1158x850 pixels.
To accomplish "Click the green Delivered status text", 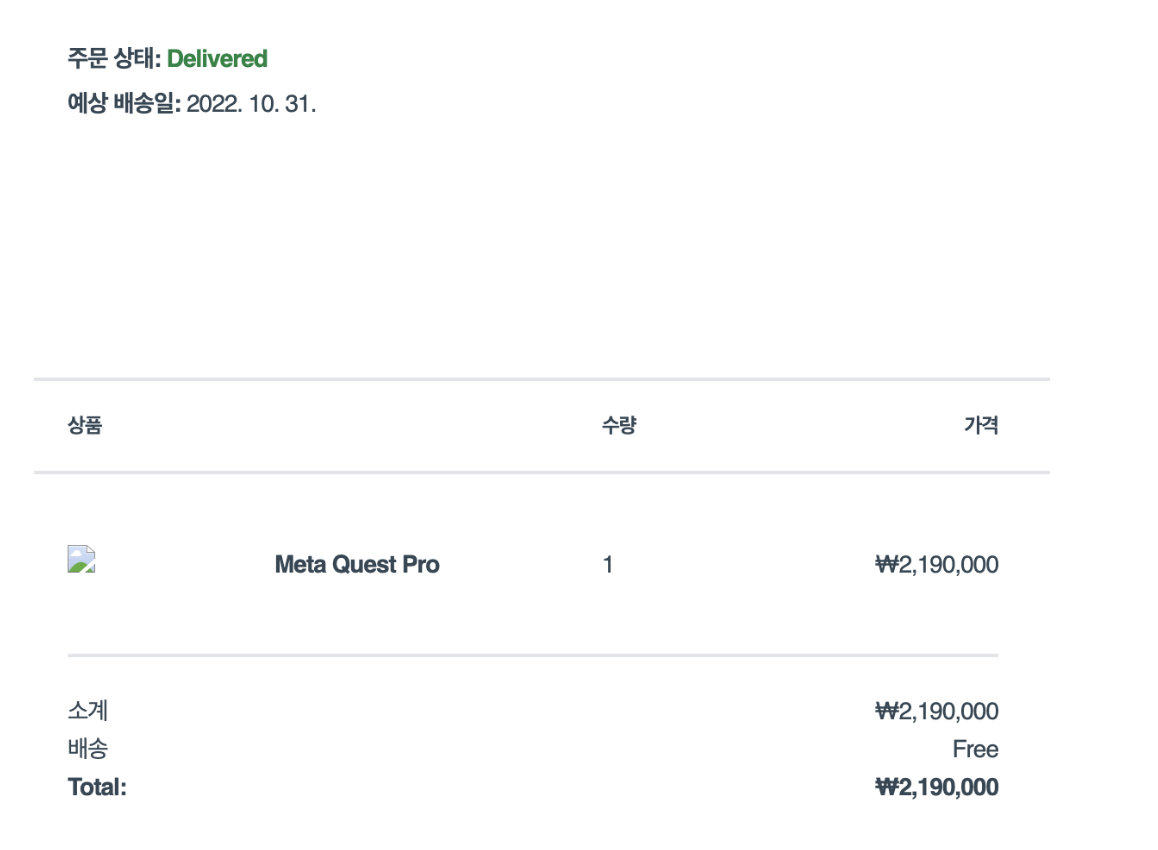I will point(217,59).
